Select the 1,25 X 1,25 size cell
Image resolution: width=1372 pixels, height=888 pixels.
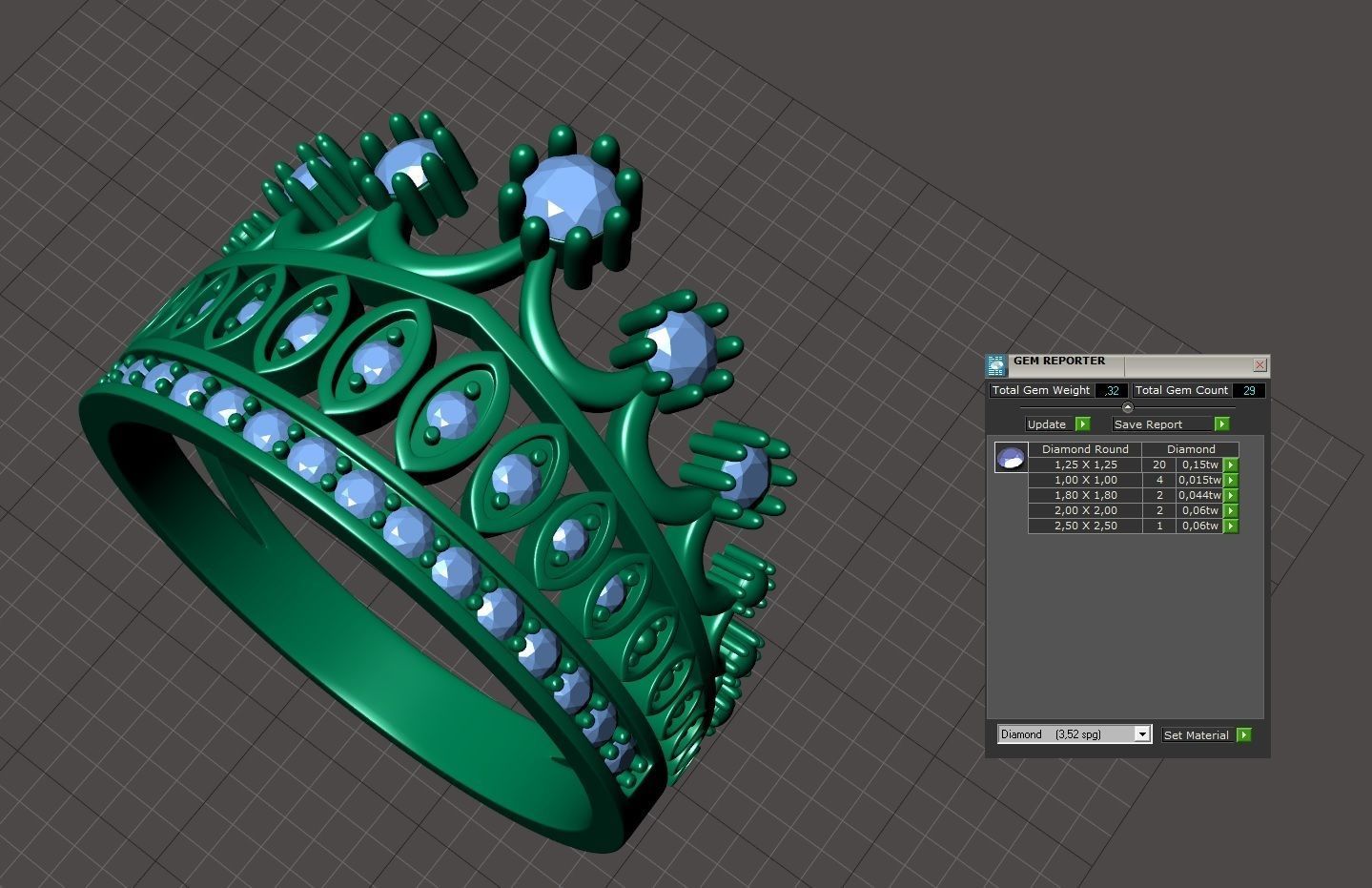tap(1085, 465)
